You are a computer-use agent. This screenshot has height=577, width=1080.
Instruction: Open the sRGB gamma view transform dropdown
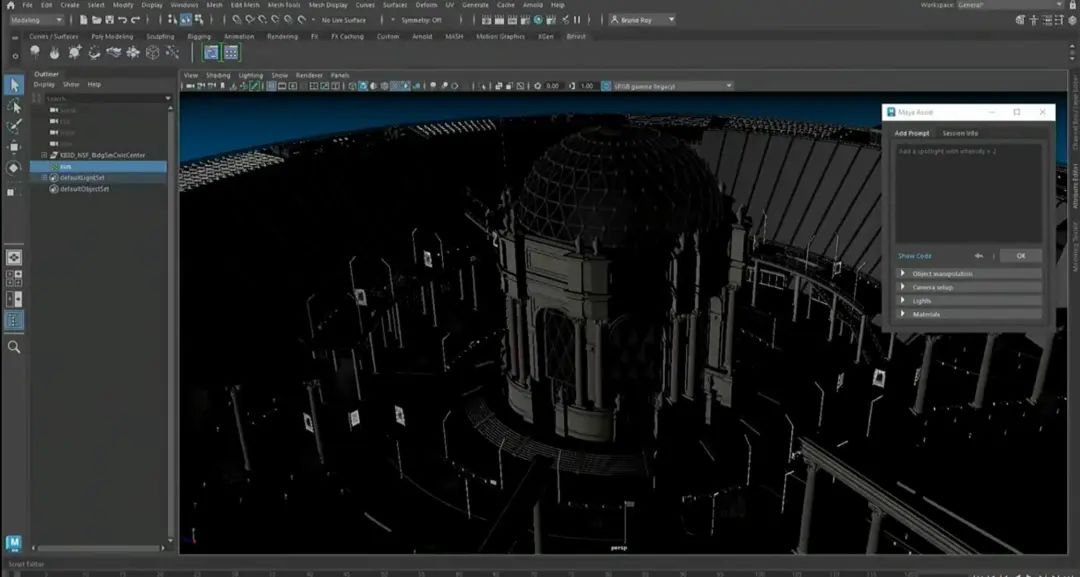click(x=666, y=86)
